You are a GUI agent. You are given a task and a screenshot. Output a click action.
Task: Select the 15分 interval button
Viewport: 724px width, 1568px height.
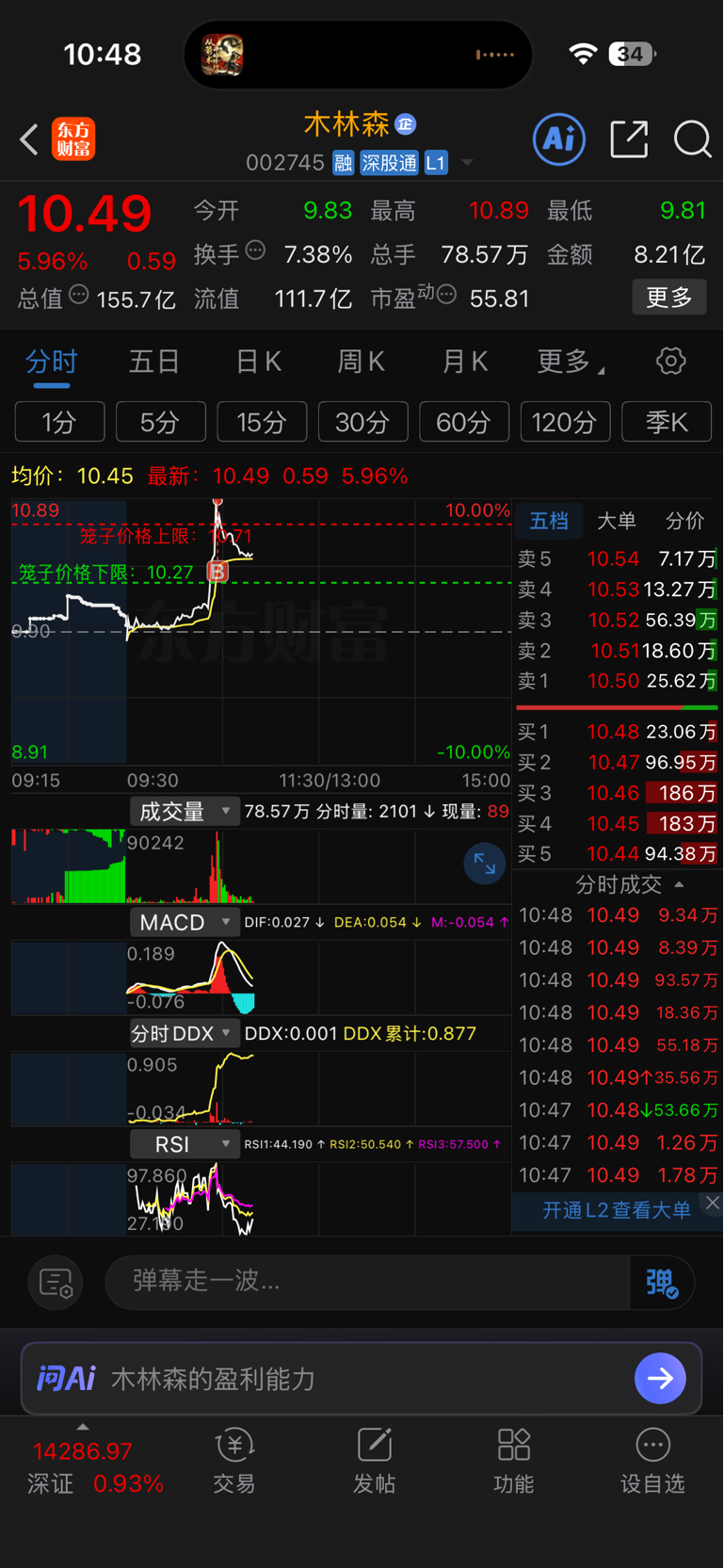click(x=262, y=421)
